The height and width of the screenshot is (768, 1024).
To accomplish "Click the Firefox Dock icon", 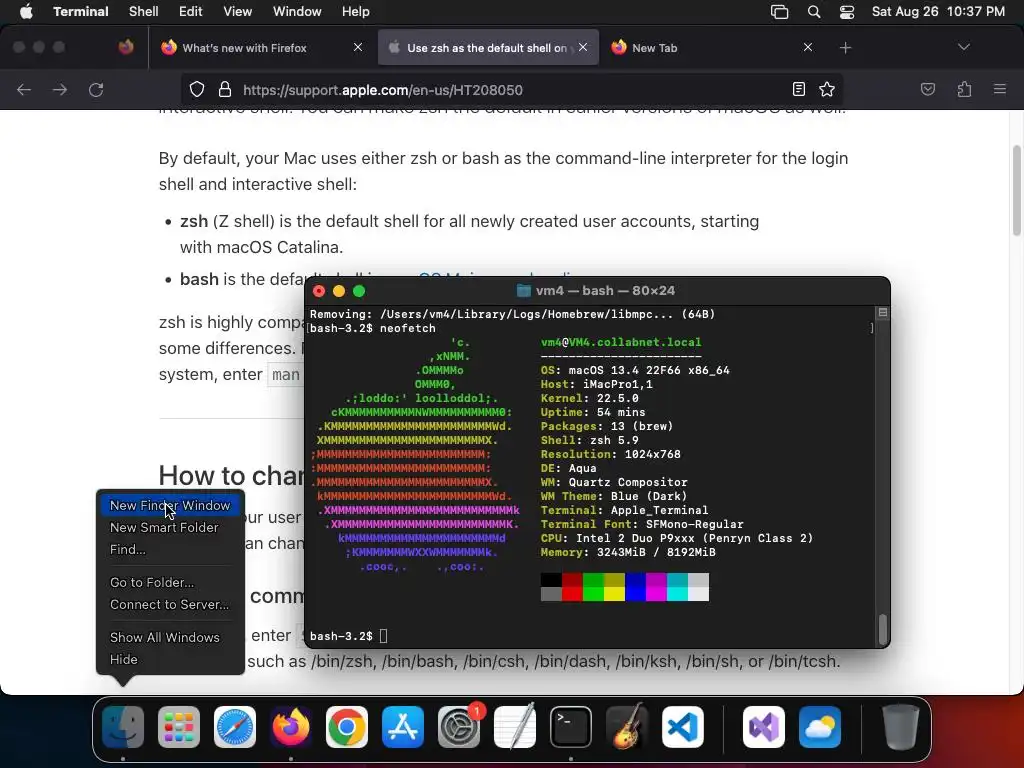I will 291,727.
